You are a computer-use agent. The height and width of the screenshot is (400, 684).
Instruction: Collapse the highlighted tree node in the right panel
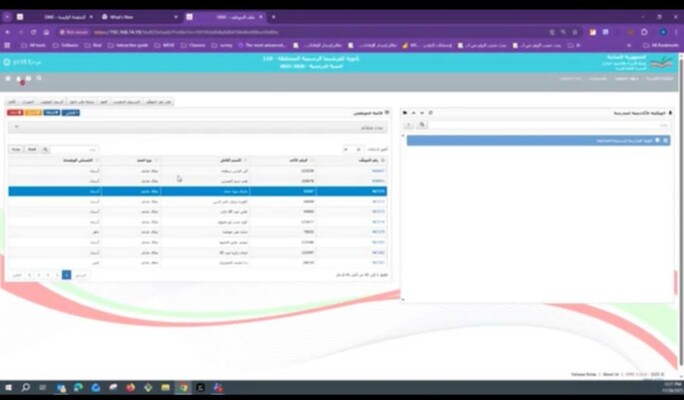667,140
